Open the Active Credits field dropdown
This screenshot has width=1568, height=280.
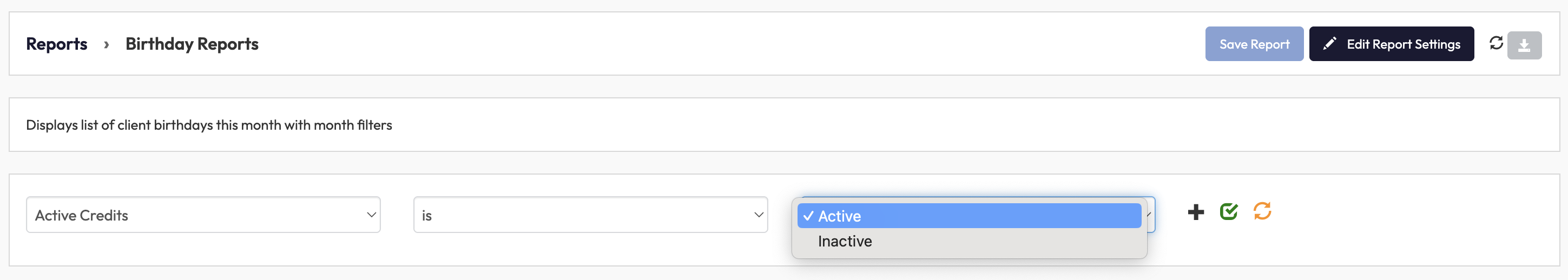pos(203,215)
